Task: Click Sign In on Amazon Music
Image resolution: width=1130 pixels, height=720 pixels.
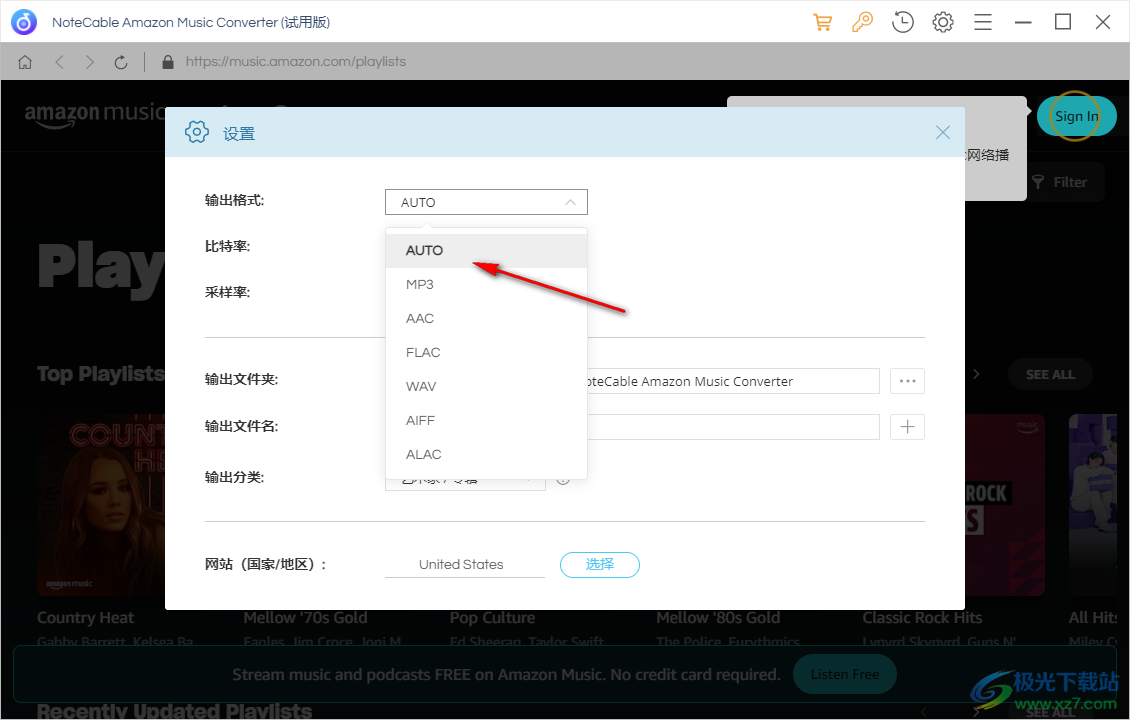Action: click(x=1077, y=116)
